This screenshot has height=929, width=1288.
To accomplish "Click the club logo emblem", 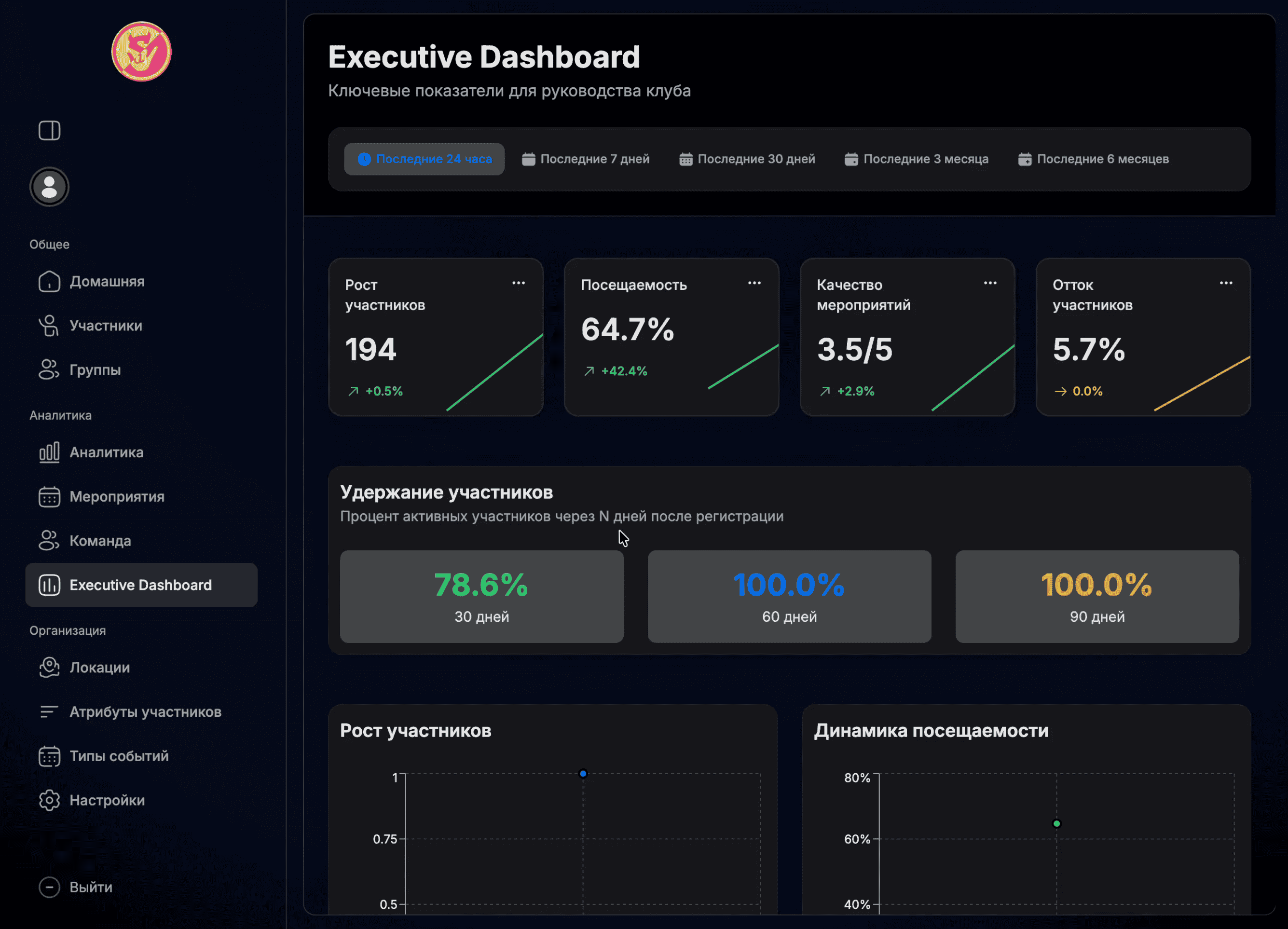I will tap(141, 52).
